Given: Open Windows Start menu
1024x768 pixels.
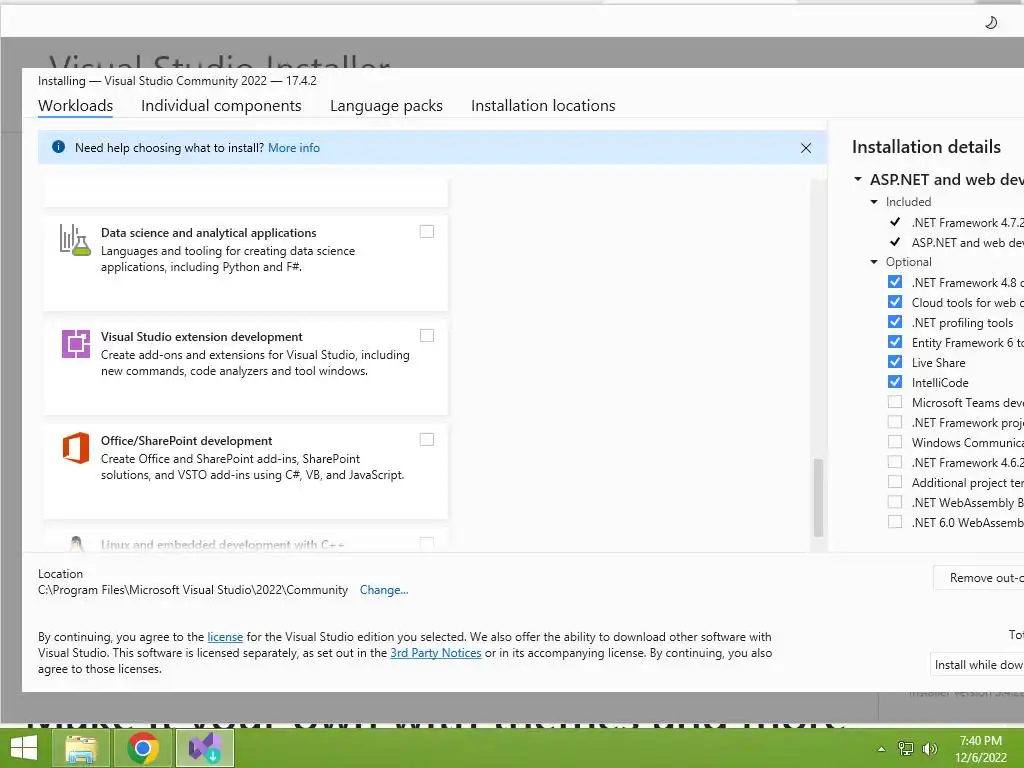Looking at the screenshot, I should click(x=24, y=748).
